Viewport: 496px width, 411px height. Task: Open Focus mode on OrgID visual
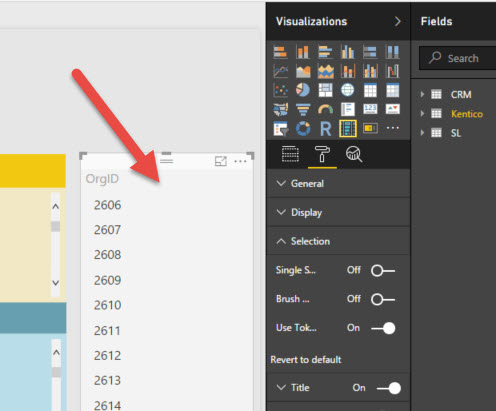point(221,161)
